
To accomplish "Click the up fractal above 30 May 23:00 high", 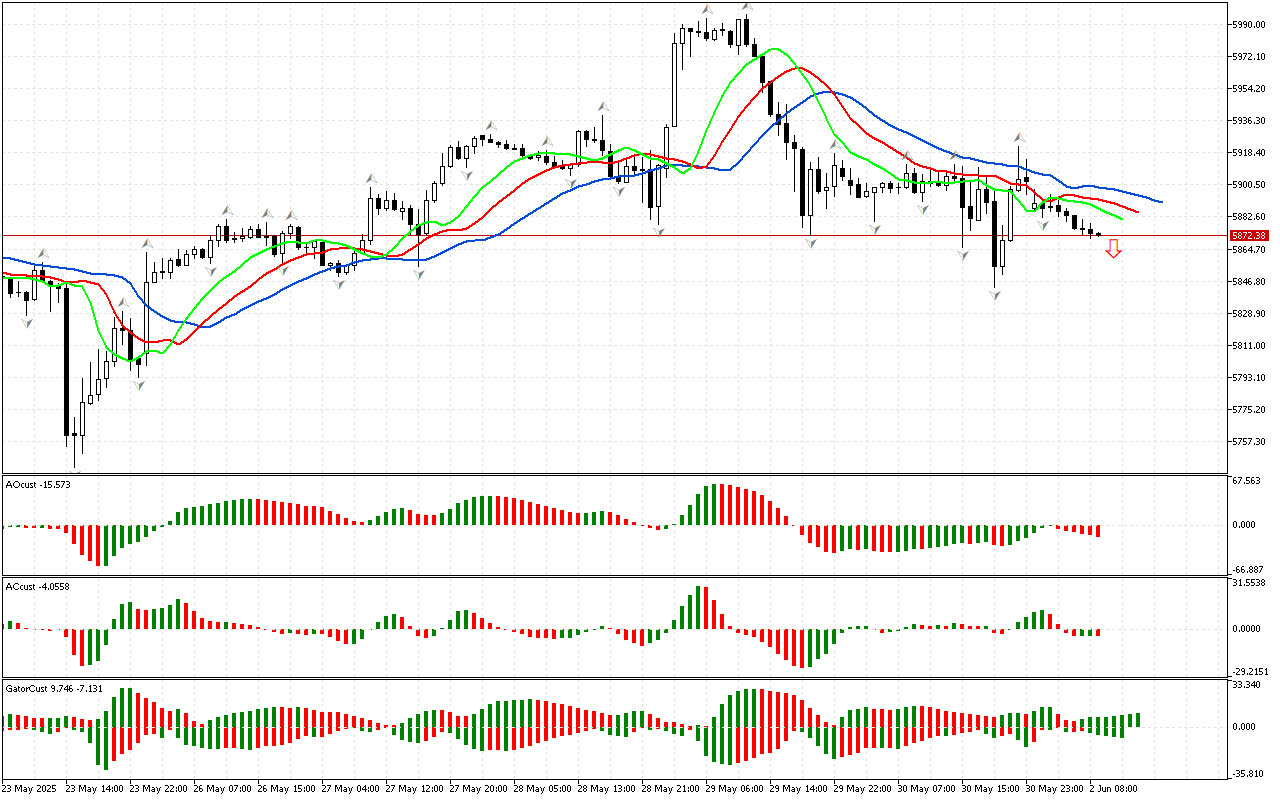I will pos(1019,138).
